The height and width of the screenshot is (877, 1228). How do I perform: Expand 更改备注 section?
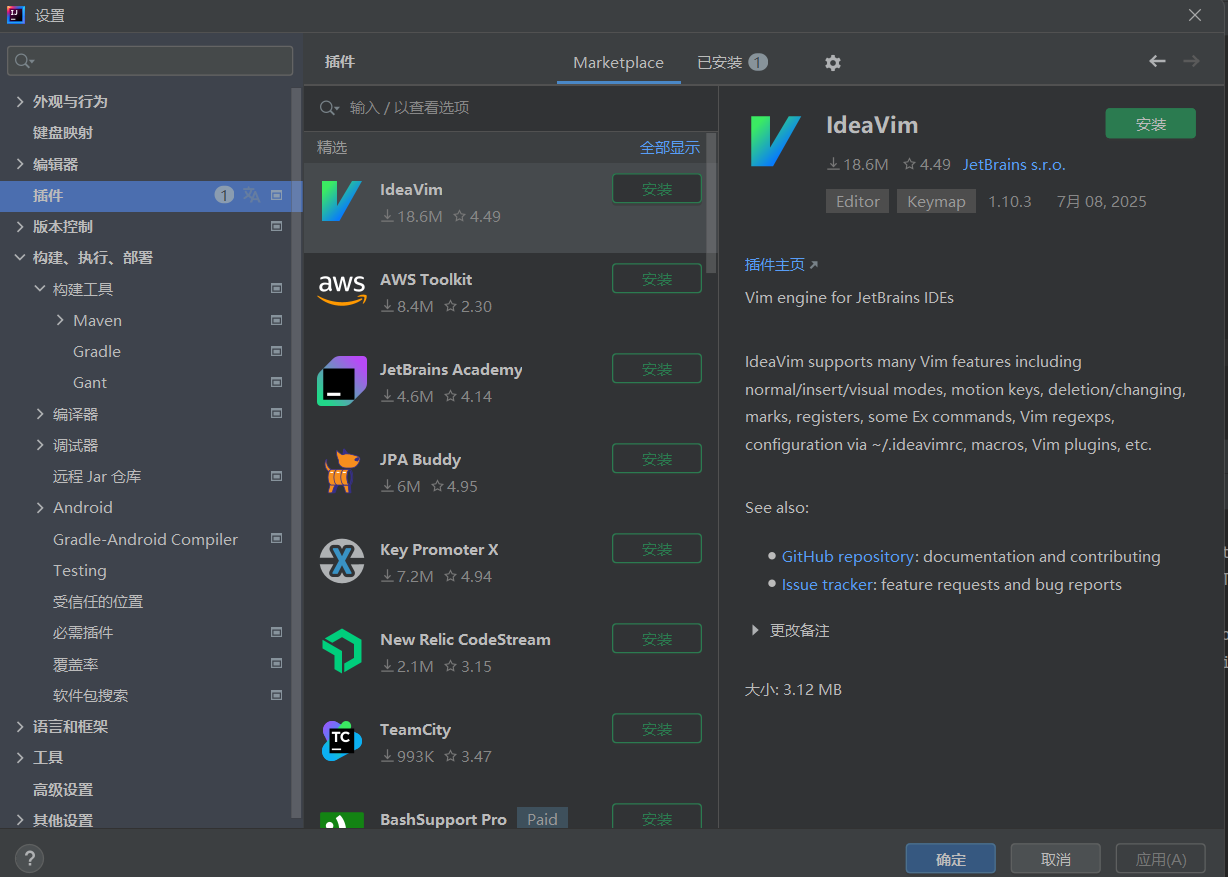tap(755, 630)
